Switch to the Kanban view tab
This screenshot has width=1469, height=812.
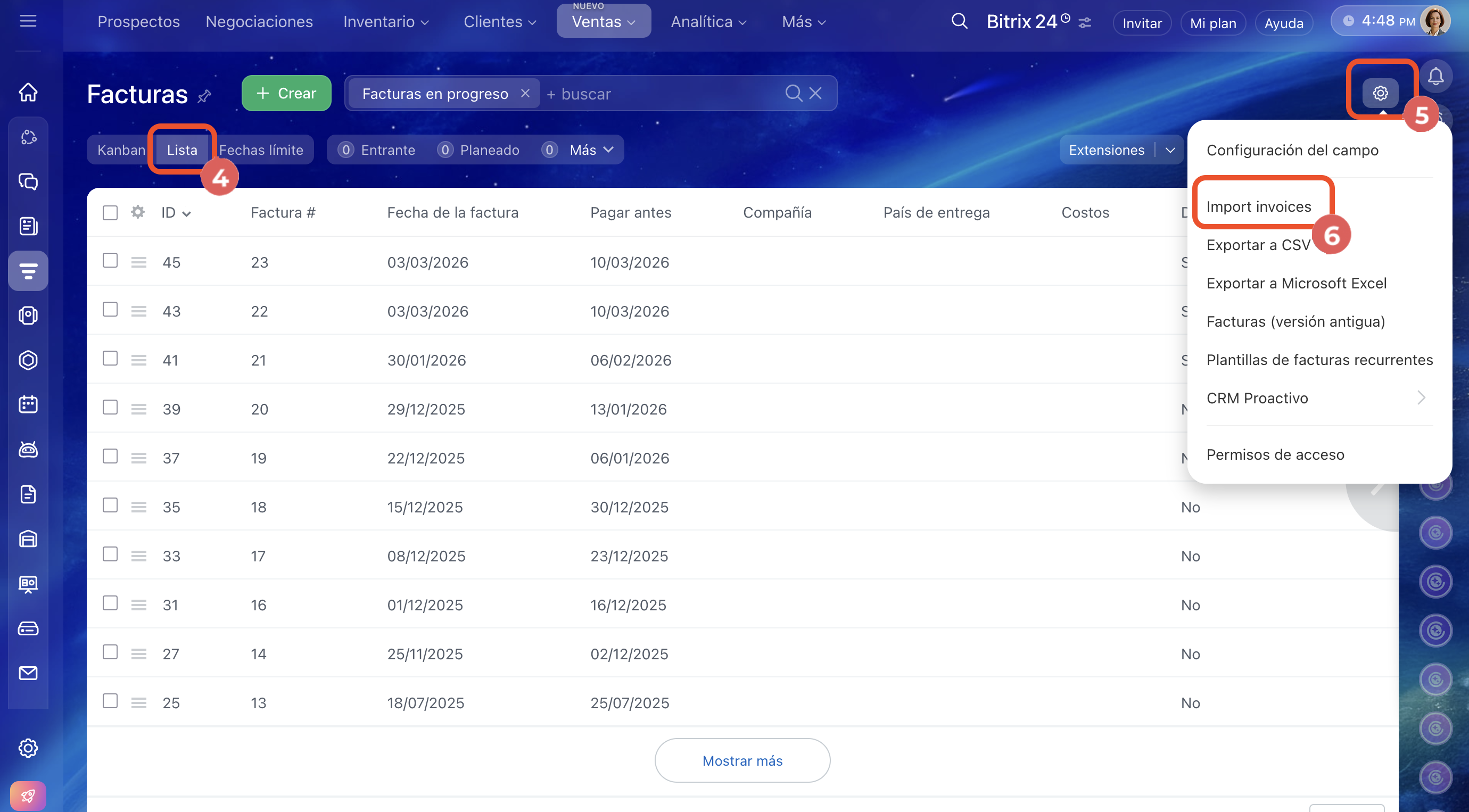point(121,150)
